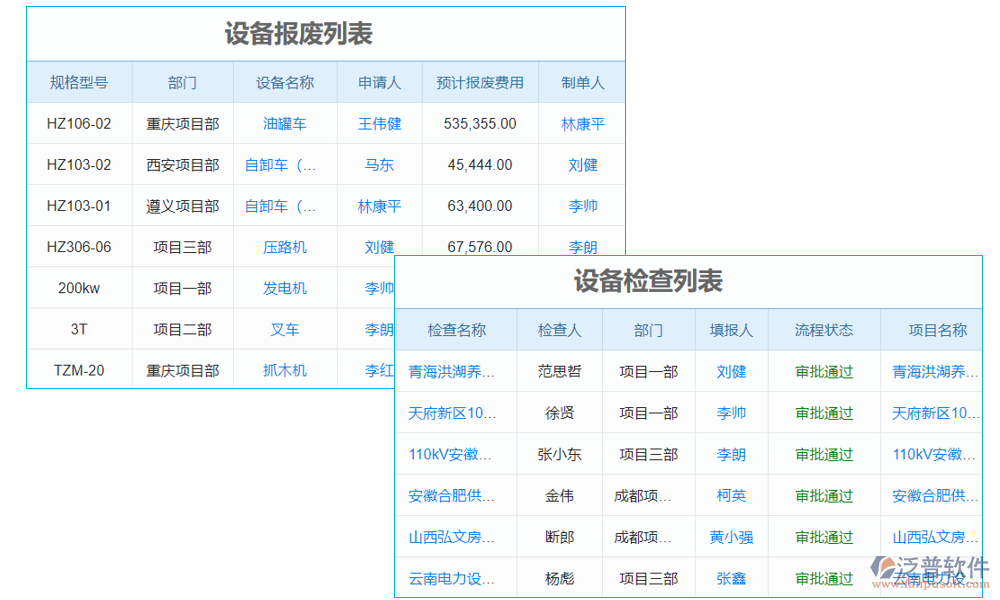The image size is (1000, 600).
Task: Select 填报人 刘健 in inspection list
Action: click(731, 370)
